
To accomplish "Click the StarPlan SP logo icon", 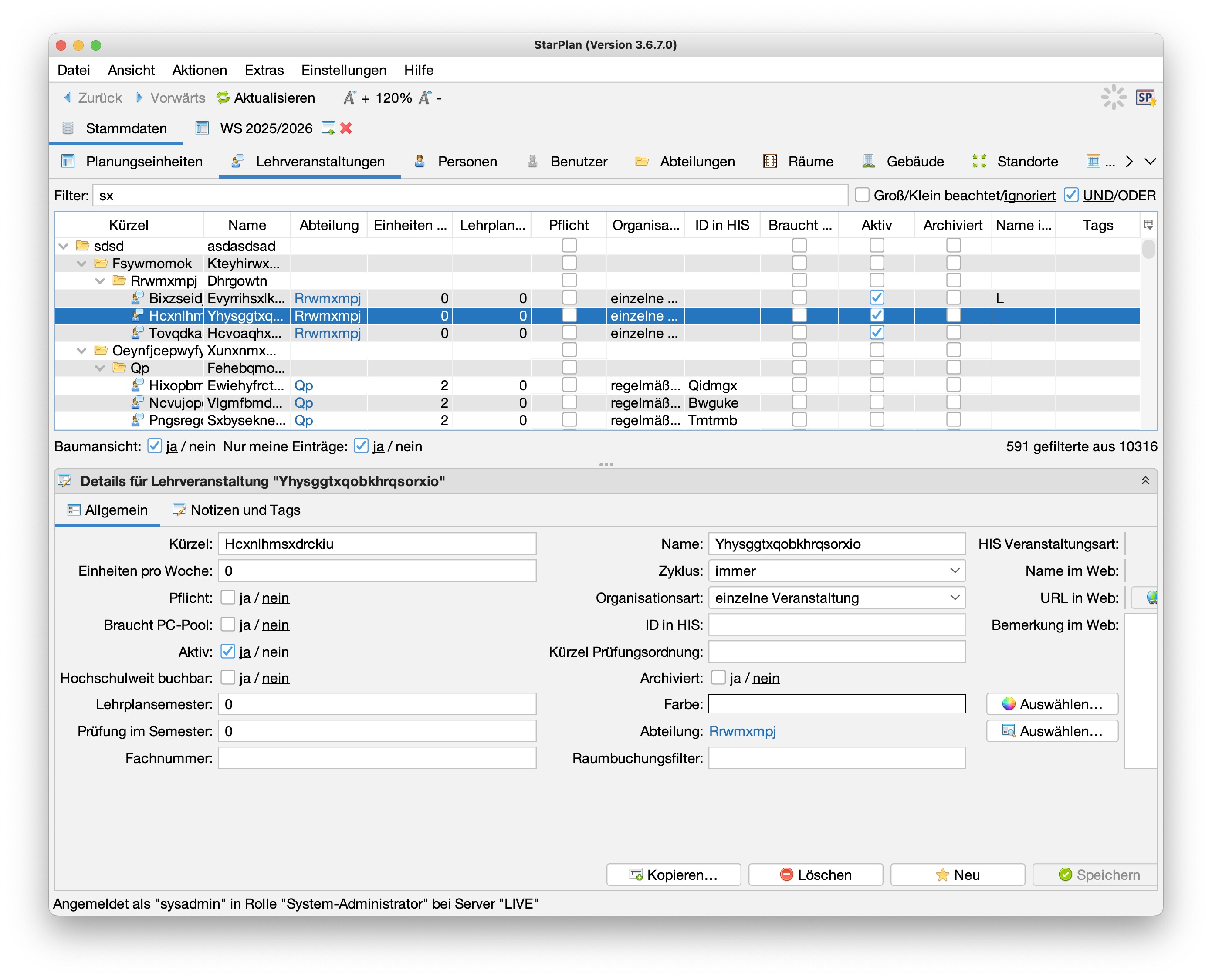I will [1145, 98].
